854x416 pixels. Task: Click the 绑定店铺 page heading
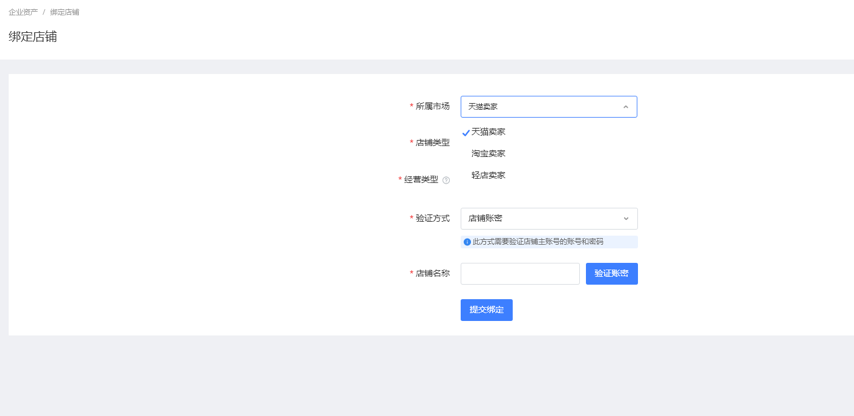(x=33, y=37)
